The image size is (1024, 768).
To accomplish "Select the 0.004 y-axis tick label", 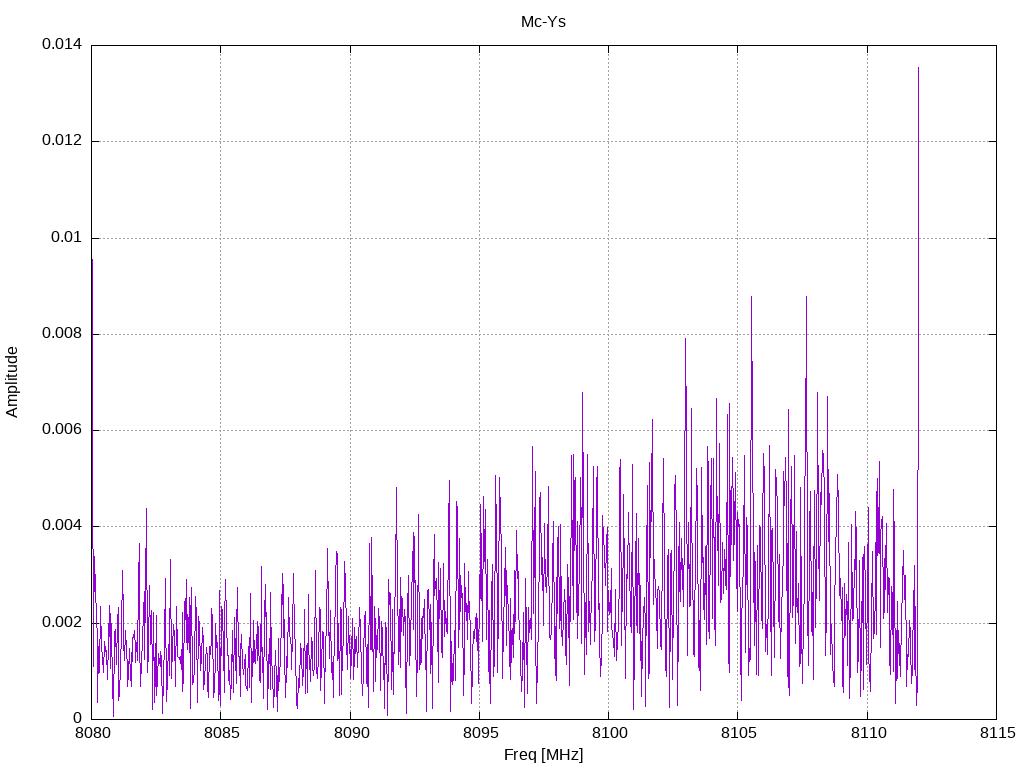I will point(61,526).
